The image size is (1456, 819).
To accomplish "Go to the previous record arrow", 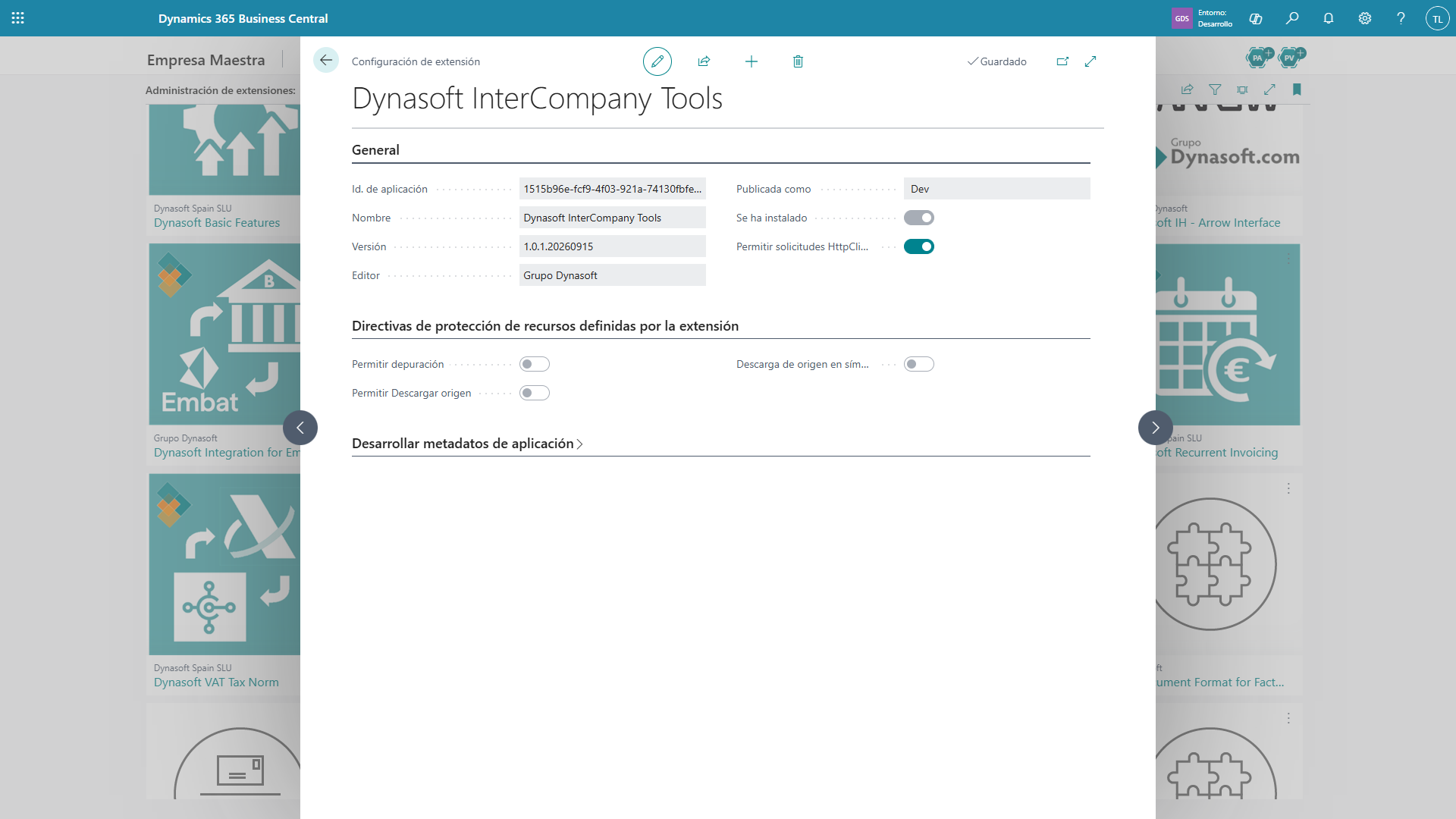I will 300,428.
